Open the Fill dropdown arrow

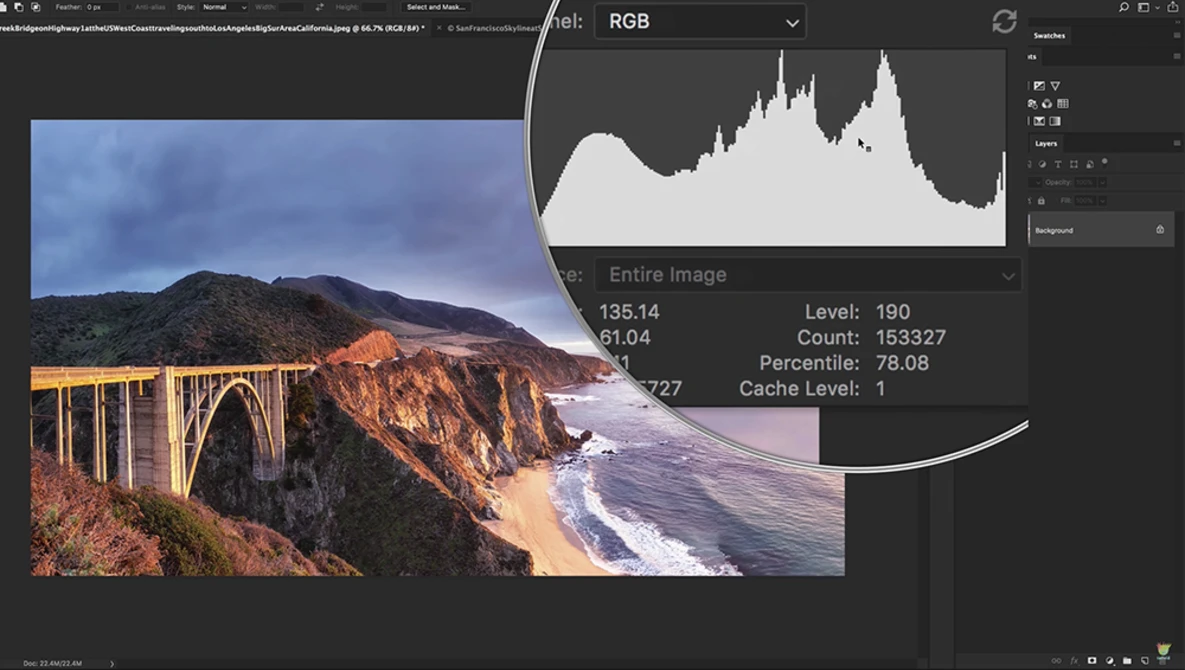pyautogui.click(x=1103, y=201)
